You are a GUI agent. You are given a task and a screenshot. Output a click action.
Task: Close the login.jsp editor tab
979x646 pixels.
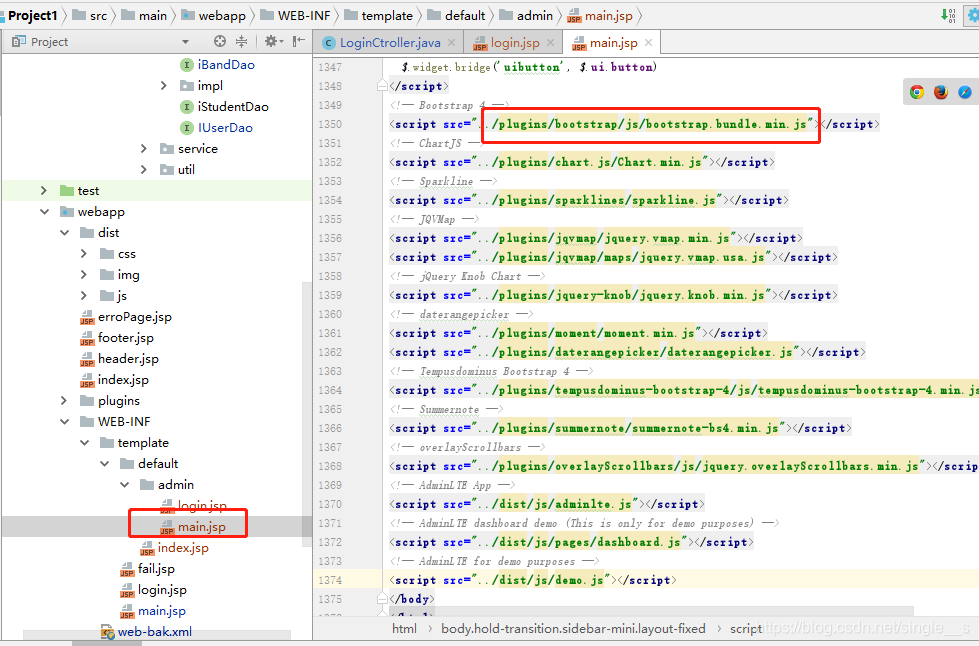[550, 42]
